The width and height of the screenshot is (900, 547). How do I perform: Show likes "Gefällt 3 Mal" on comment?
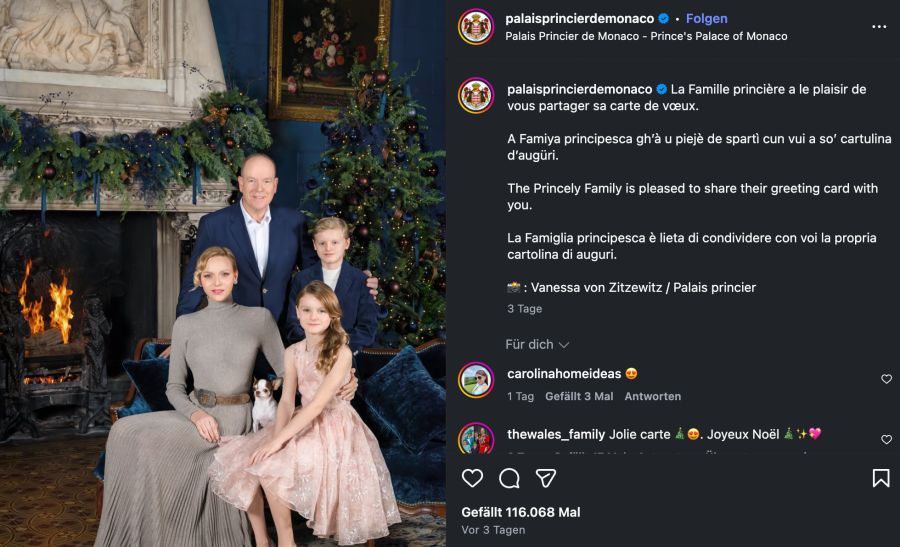coord(579,396)
